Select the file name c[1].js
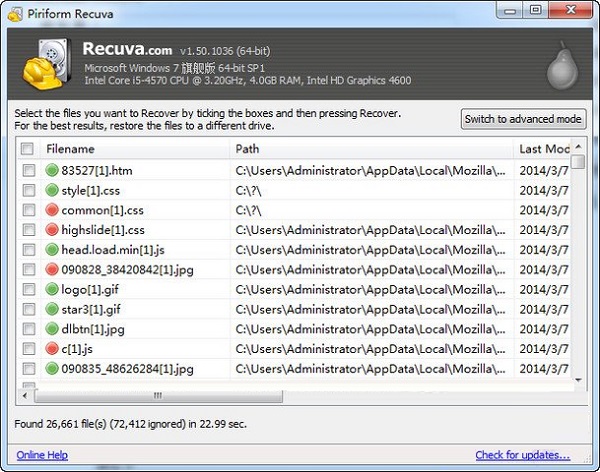The image size is (600, 472). (x=77, y=349)
